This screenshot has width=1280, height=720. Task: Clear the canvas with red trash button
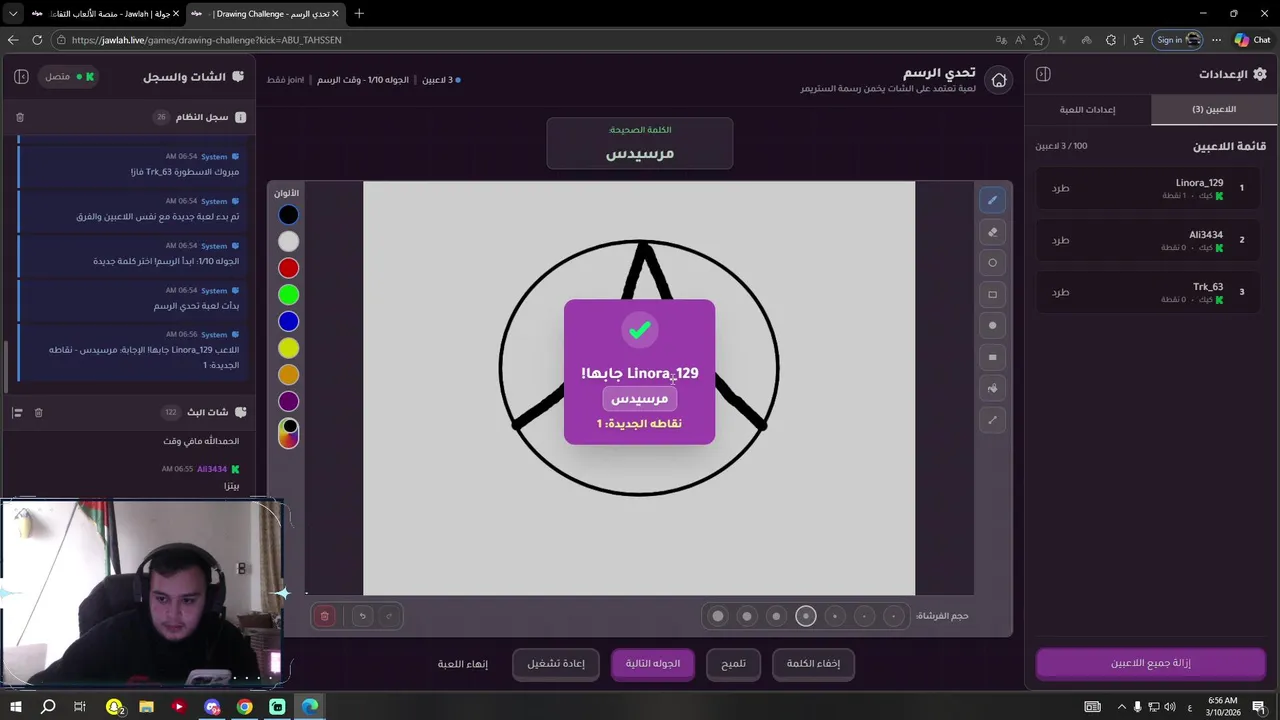click(x=324, y=616)
